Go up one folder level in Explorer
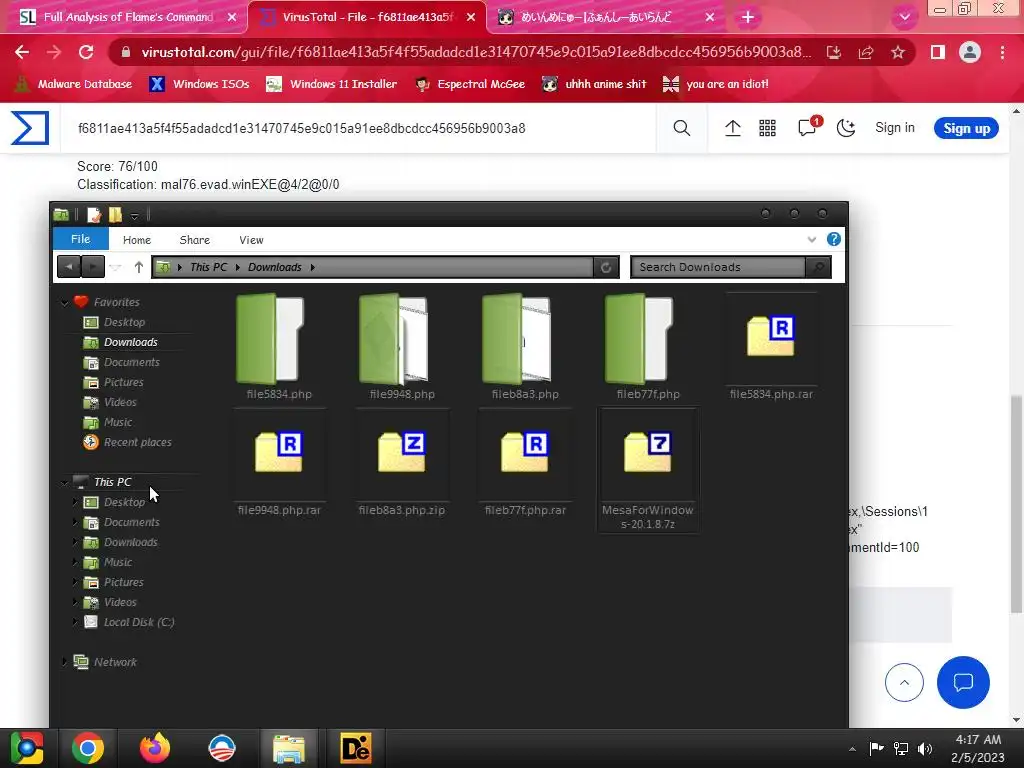Viewport: 1024px width, 768px height. point(138,267)
